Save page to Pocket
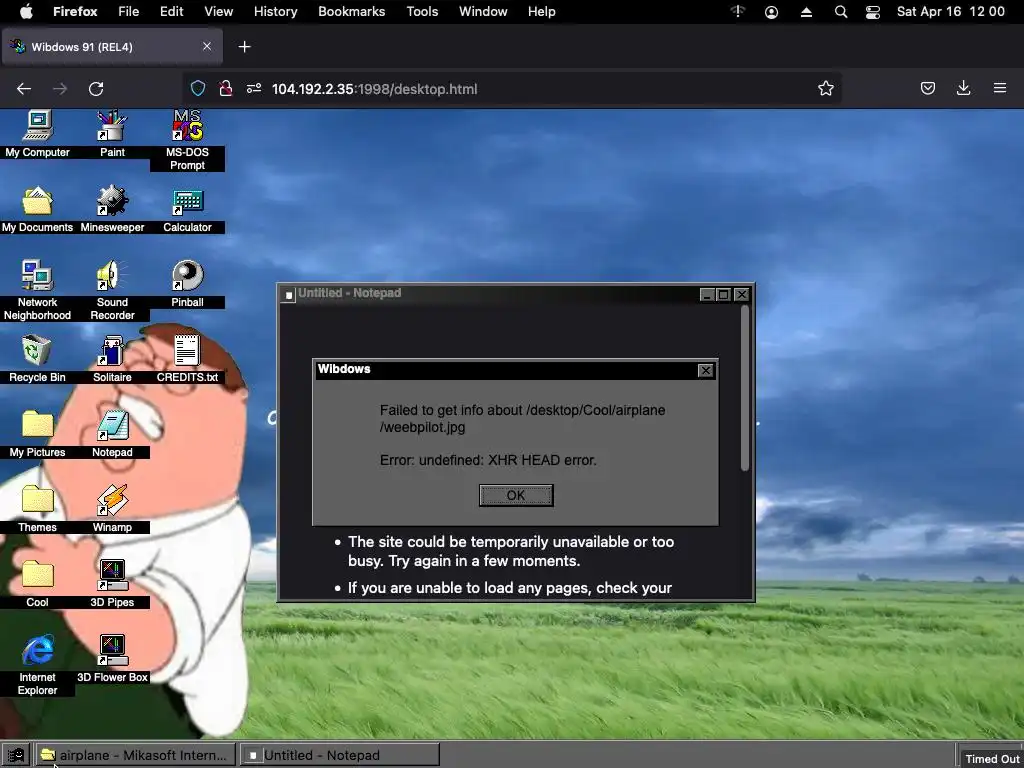The image size is (1024, 768). click(927, 88)
